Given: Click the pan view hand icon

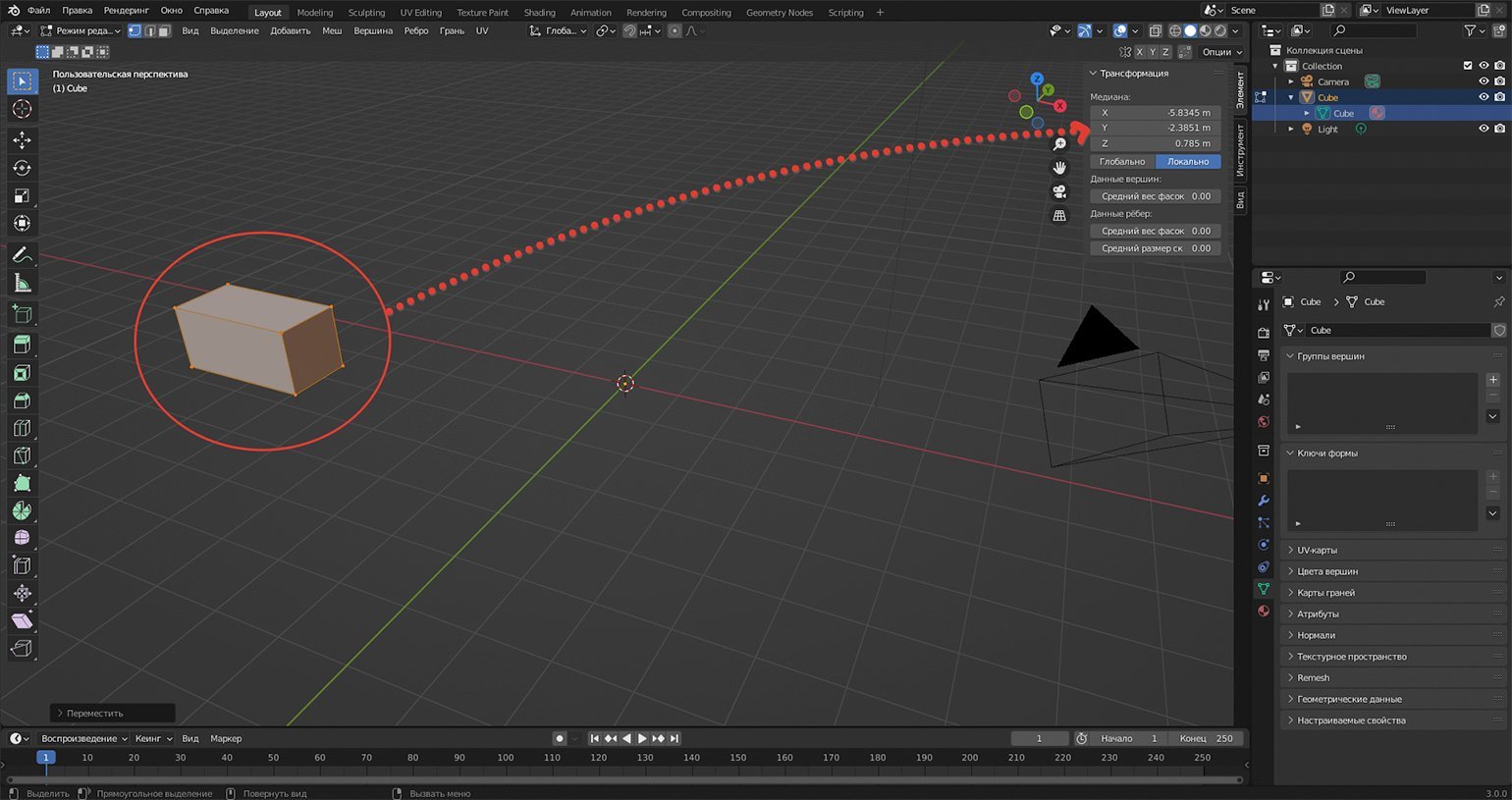Looking at the screenshot, I should 1059,168.
